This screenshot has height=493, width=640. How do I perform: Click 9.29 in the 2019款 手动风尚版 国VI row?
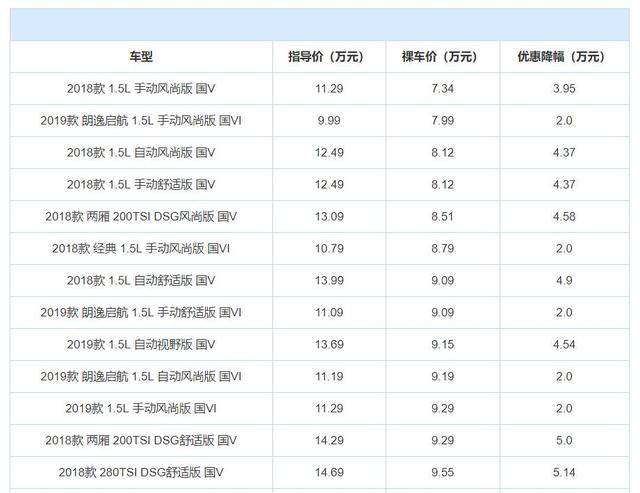click(443, 409)
